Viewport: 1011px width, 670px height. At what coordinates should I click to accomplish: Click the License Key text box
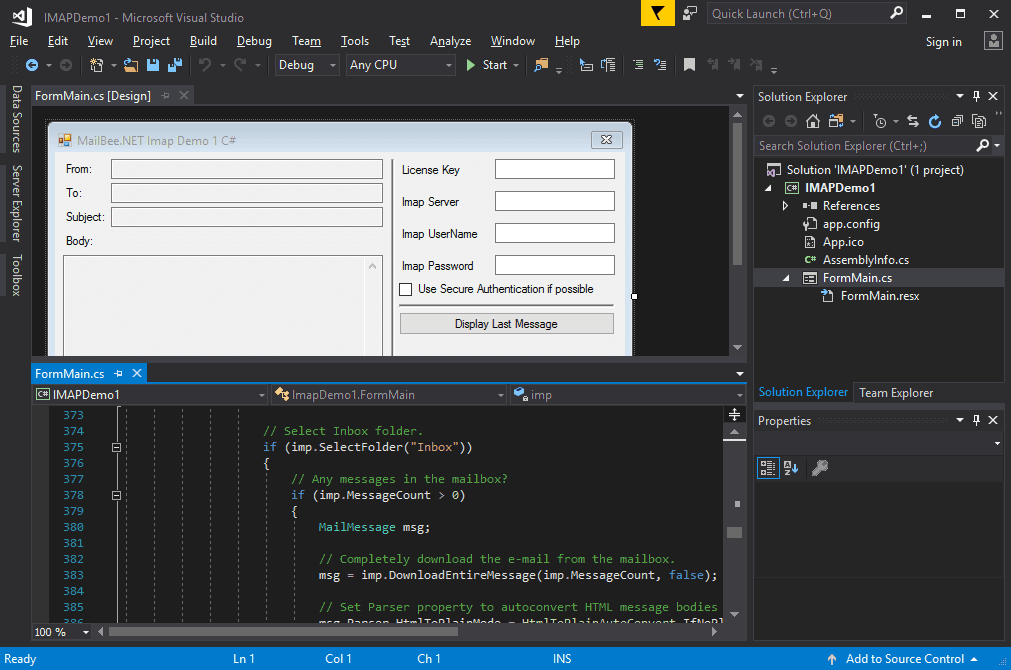(x=555, y=169)
